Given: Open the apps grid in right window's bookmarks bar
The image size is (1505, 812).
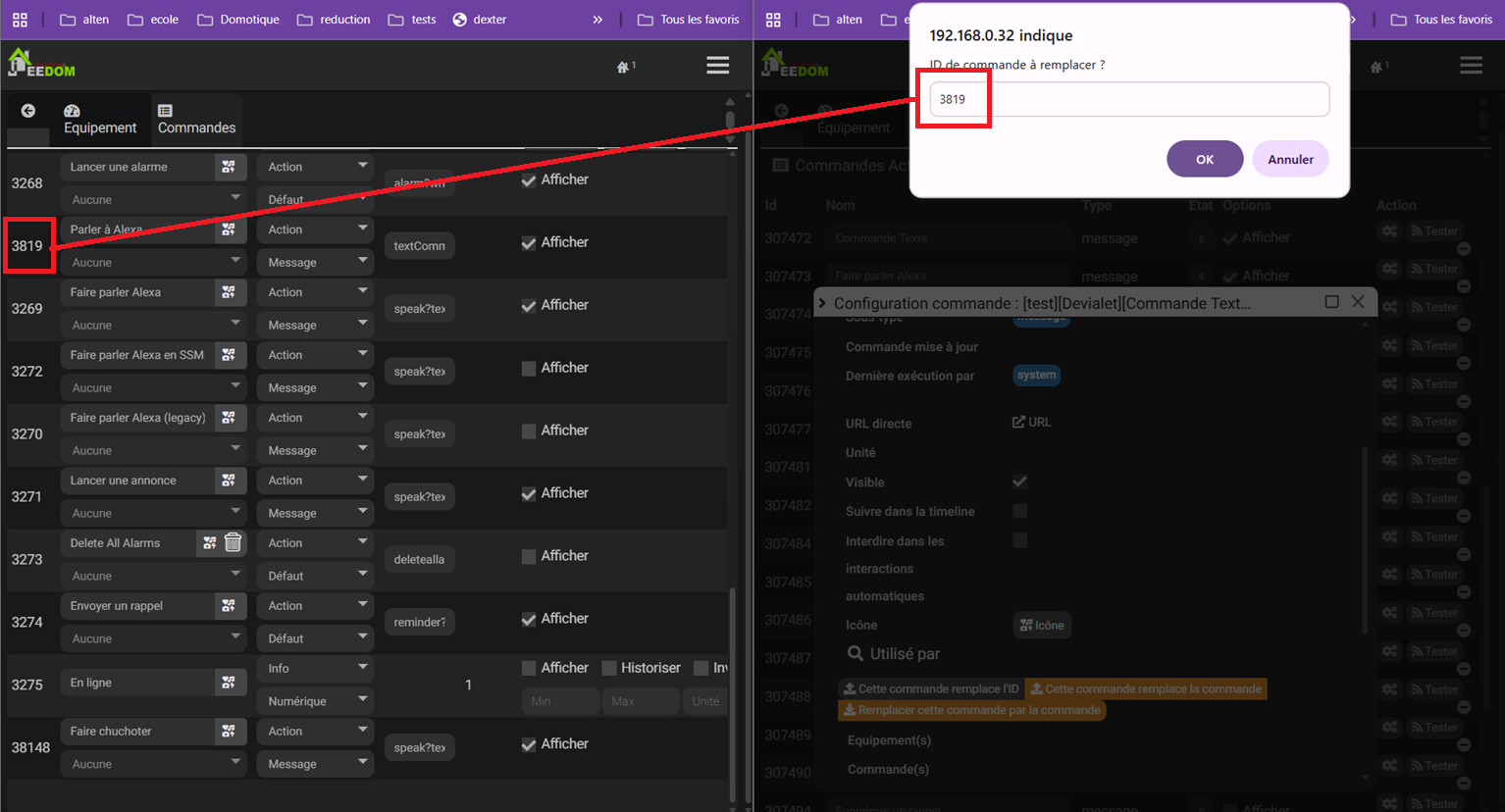Looking at the screenshot, I should point(773,20).
